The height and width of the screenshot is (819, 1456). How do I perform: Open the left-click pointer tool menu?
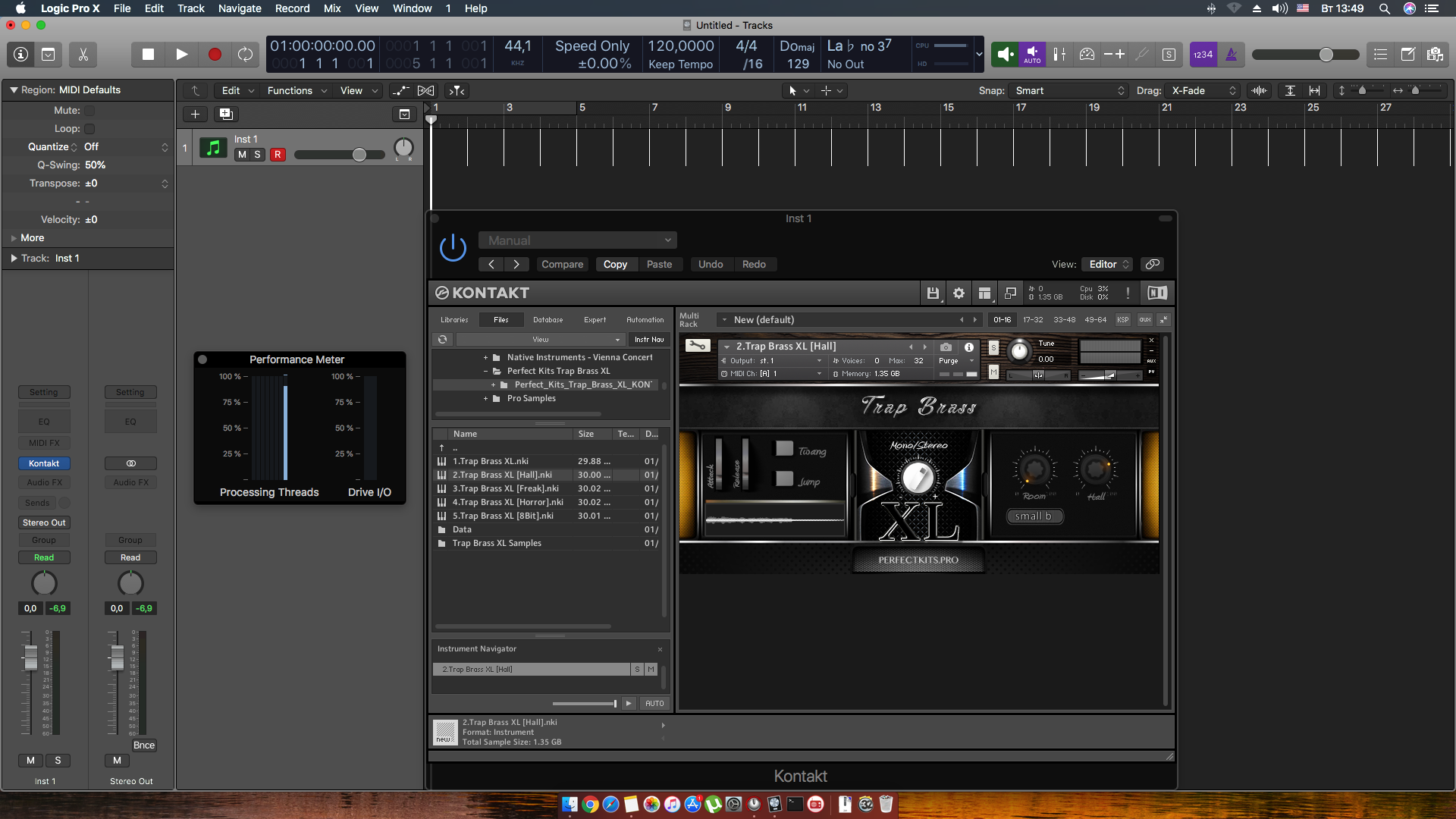point(799,90)
